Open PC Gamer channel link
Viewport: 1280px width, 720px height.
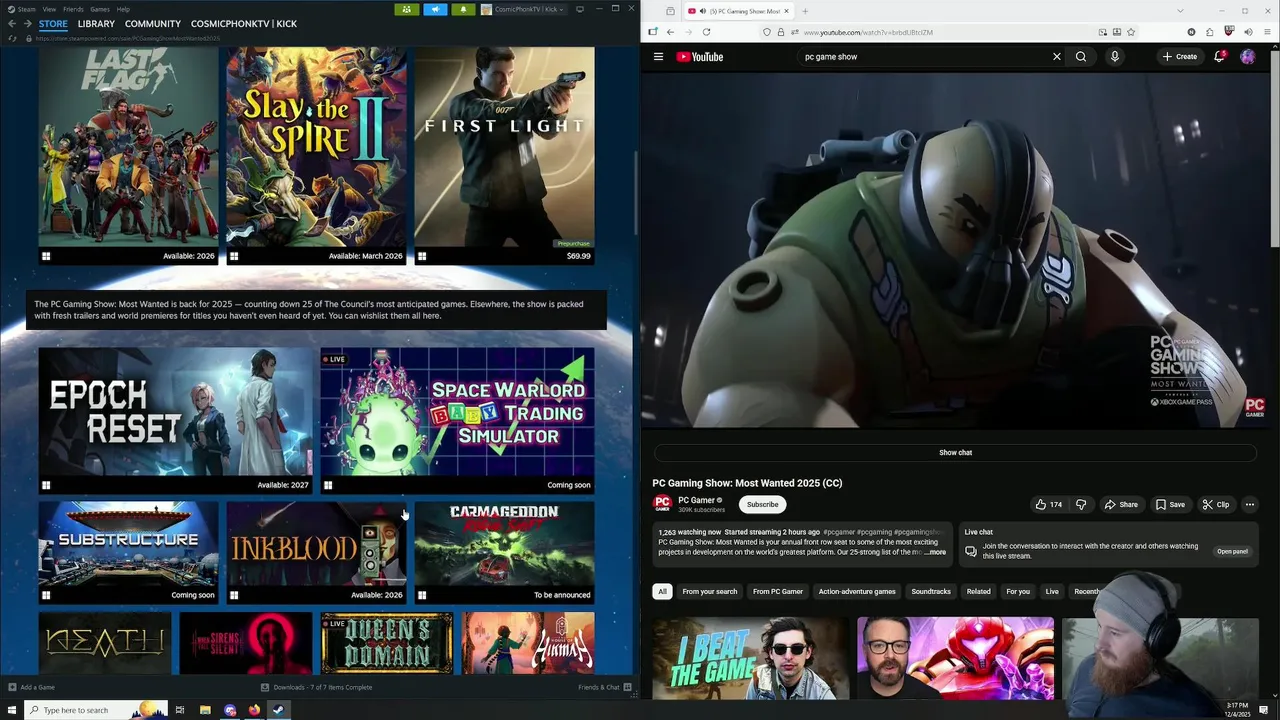pos(696,500)
